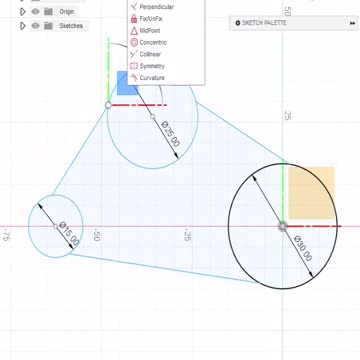Expand the Sketches tree node
The image size is (360, 360).
(23, 26)
